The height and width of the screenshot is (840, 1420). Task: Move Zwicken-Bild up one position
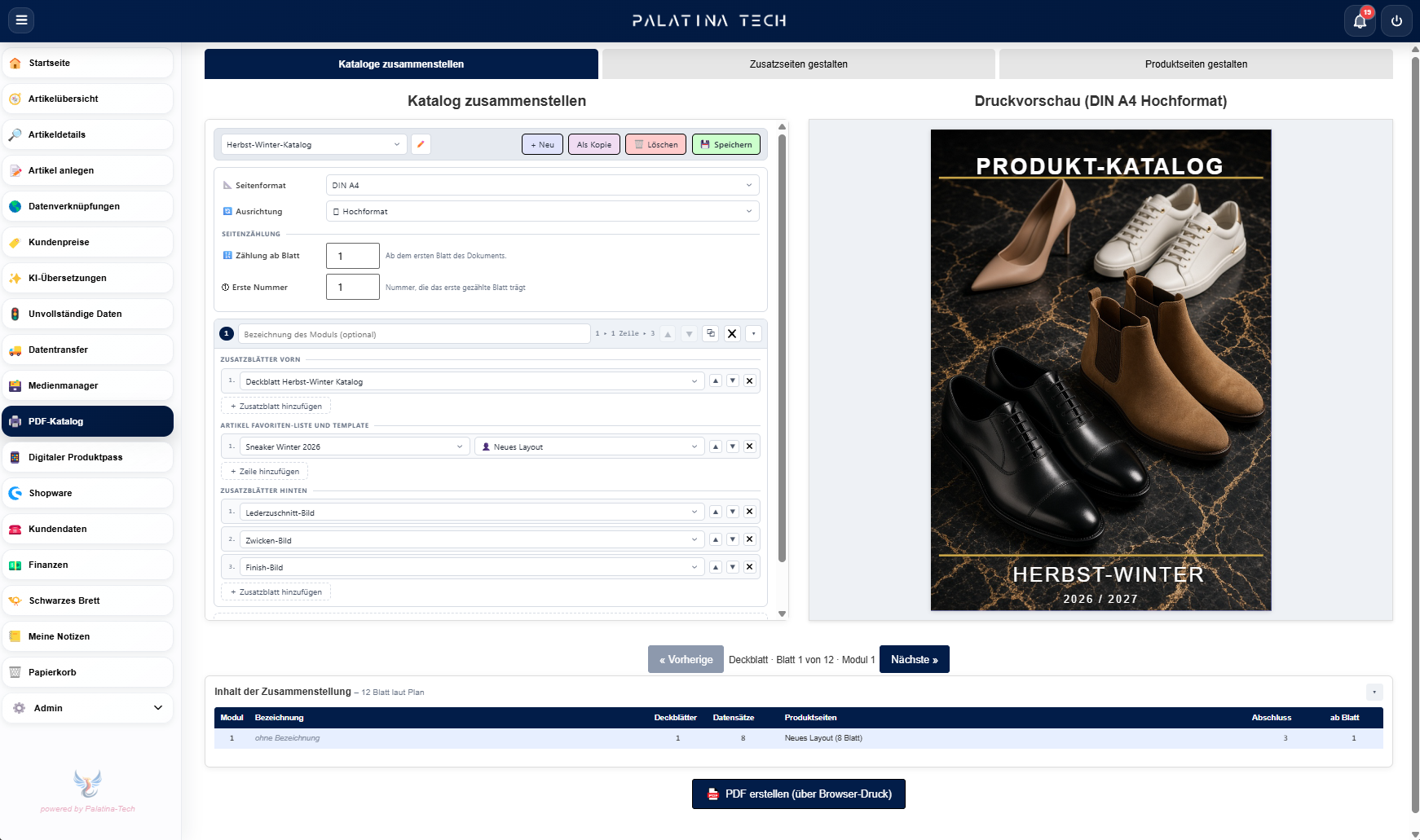coord(716,539)
